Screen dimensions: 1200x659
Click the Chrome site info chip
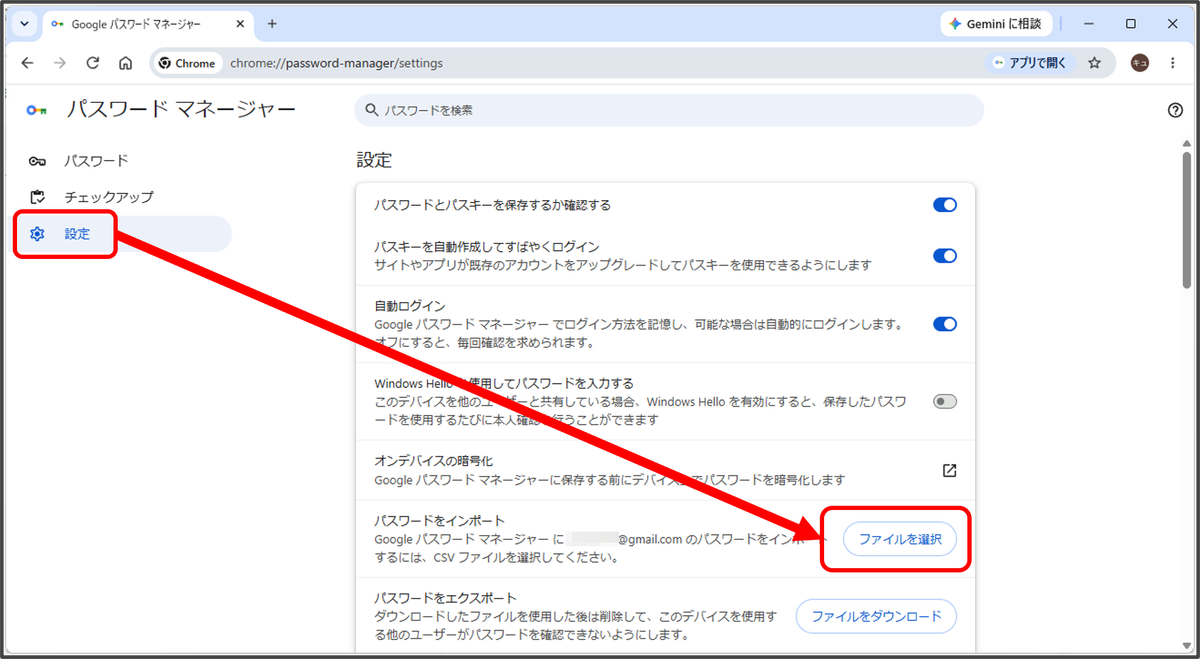click(x=187, y=63)
